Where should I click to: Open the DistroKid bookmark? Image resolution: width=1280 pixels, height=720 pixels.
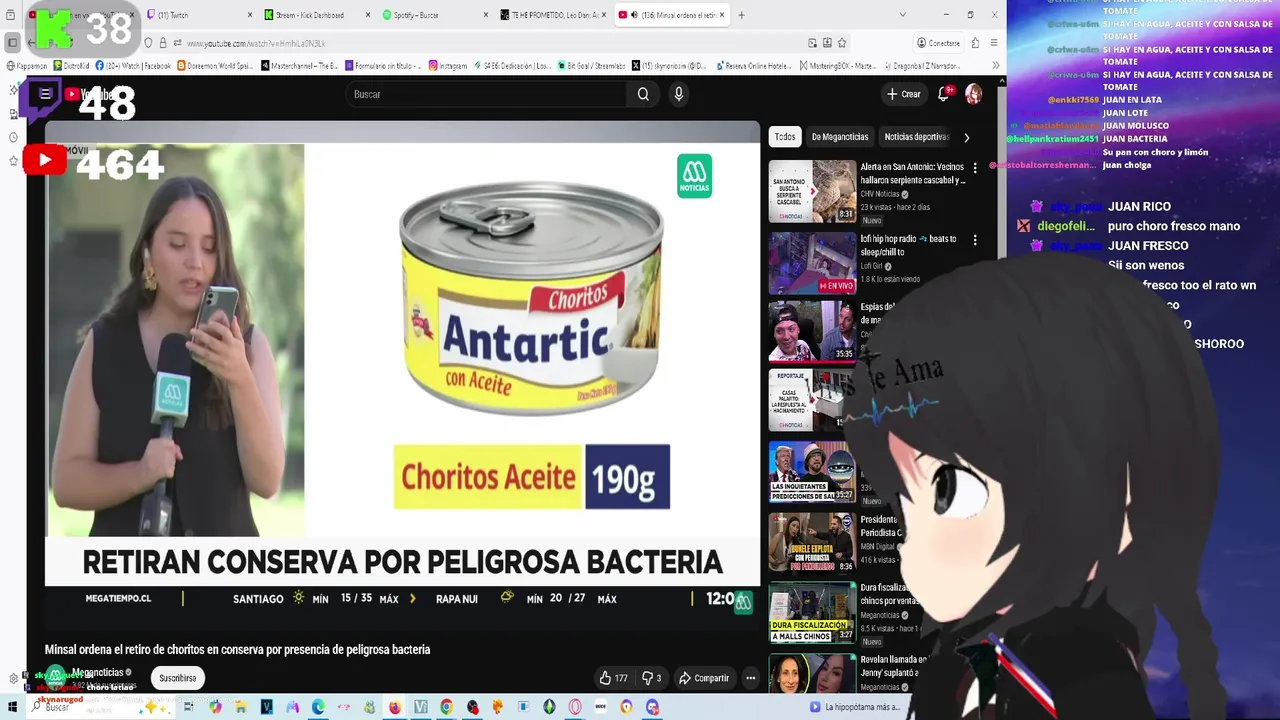pyautogui.click(x=71, y=66)
